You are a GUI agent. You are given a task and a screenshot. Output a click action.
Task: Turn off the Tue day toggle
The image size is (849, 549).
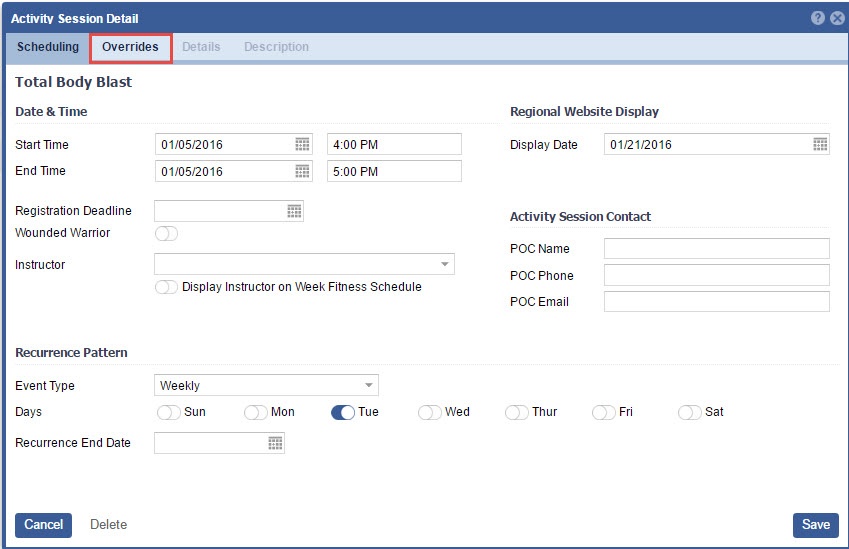[343, 412]
